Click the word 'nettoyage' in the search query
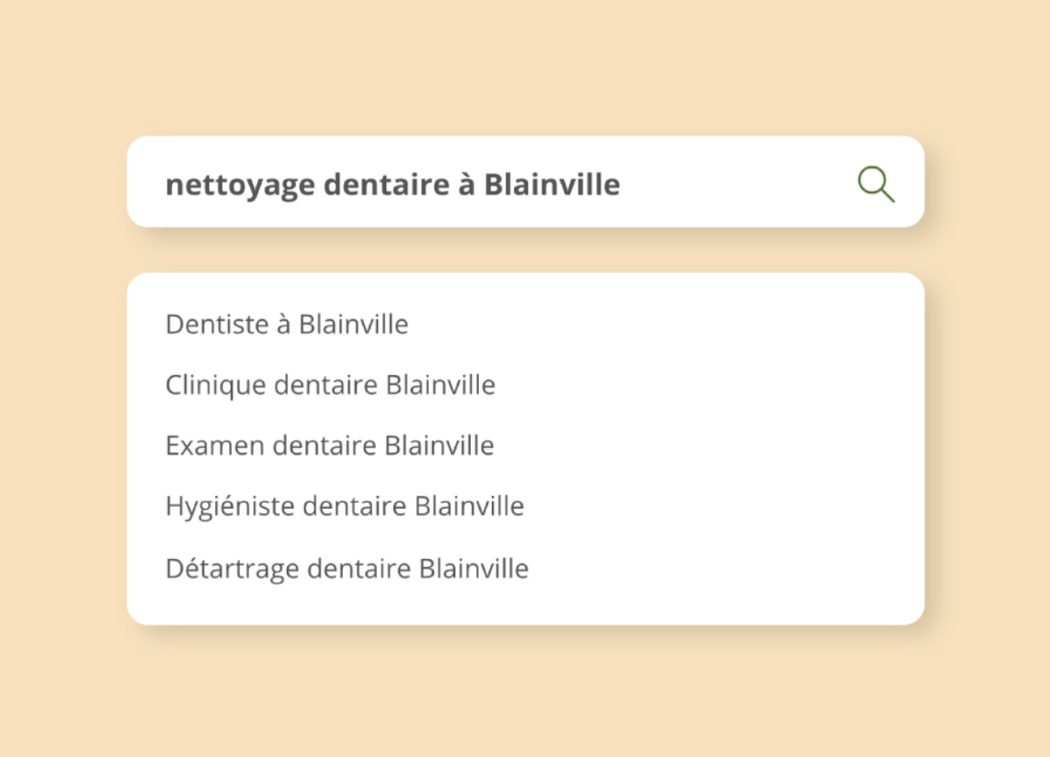The image size is (1050, 757). (240, 186)
